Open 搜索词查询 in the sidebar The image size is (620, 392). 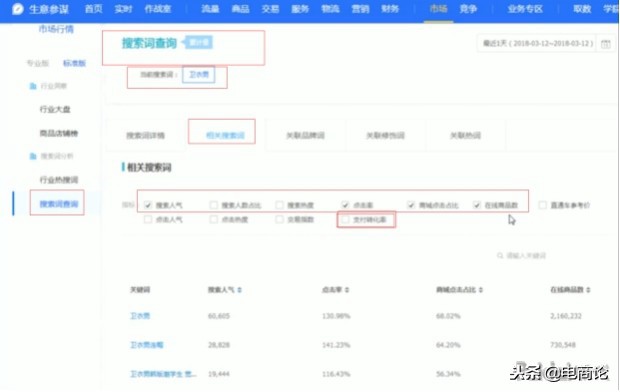pos(59,204)
